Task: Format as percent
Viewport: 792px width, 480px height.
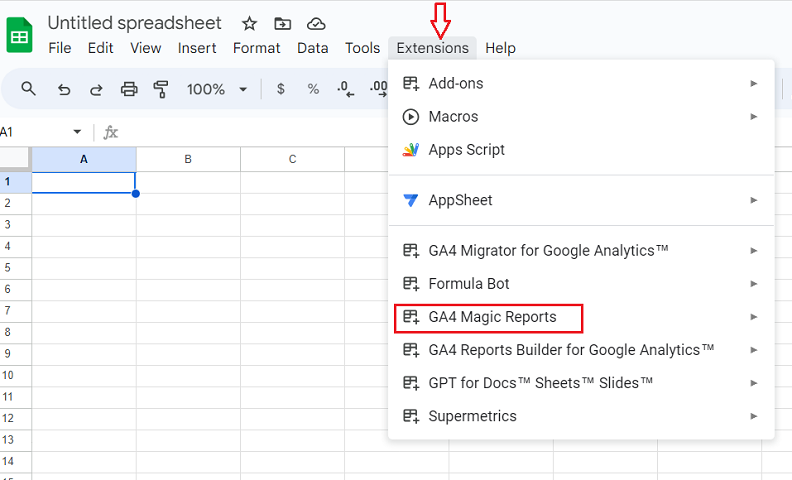Action: pos(313,89)
